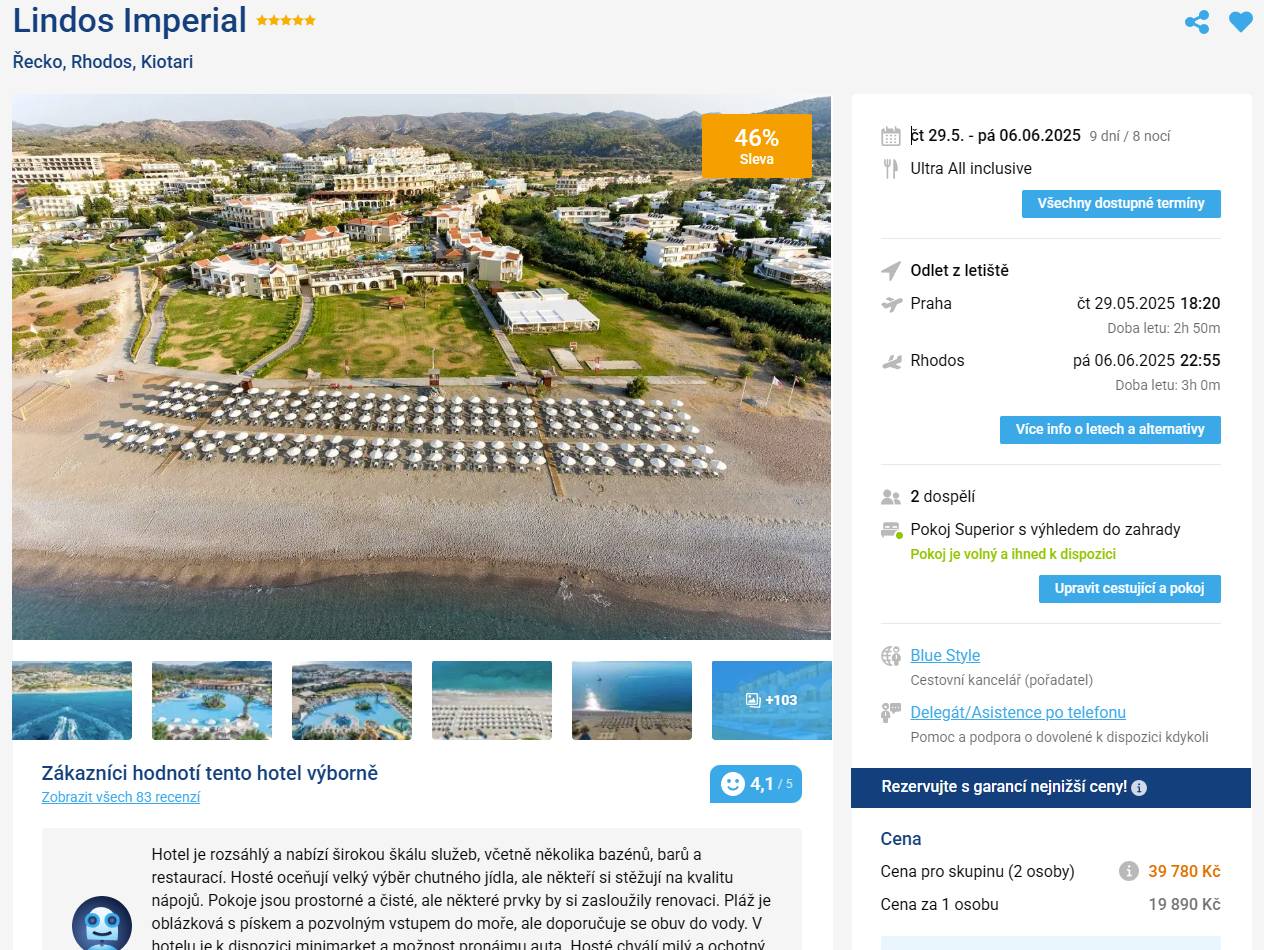Open the +103 more photos thumbnail
The image size is (1264, 950).
(x=772, y=700)
